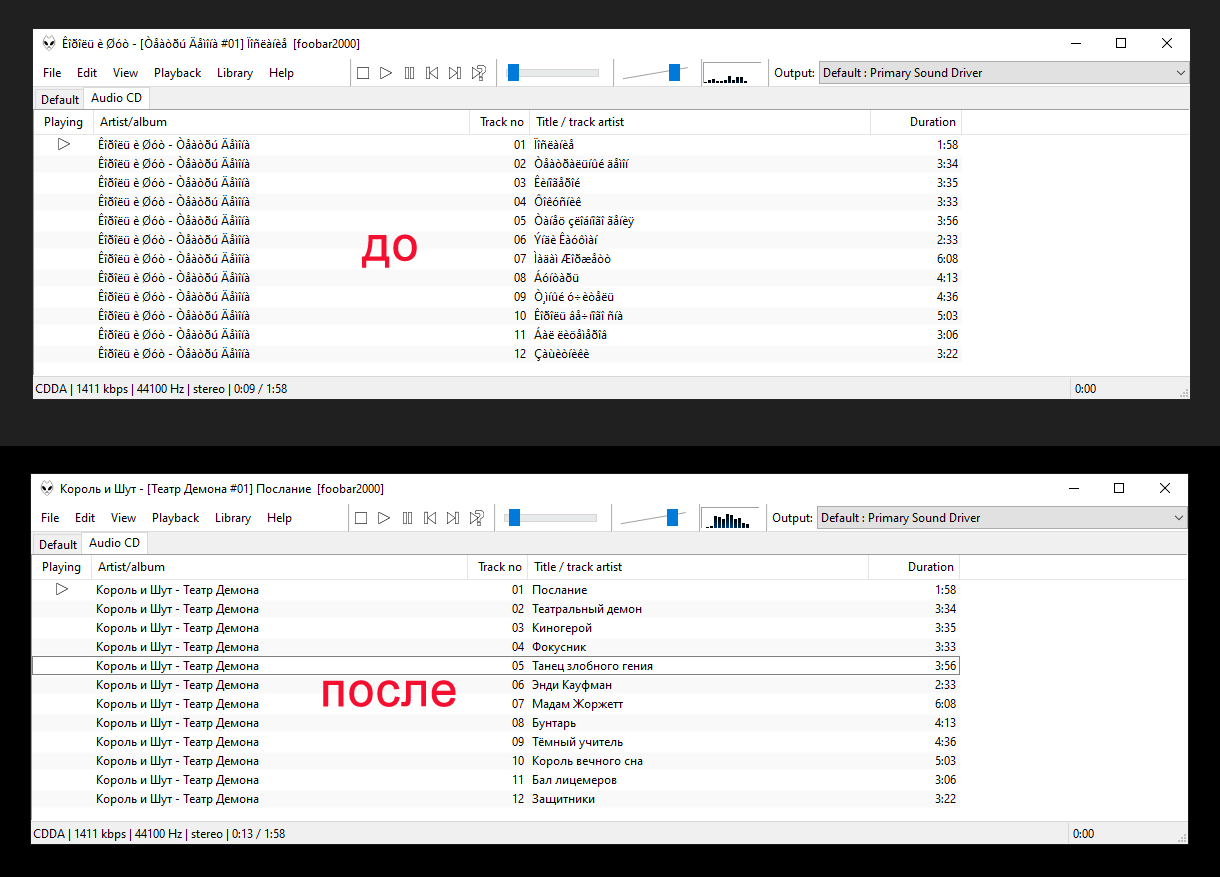Select track Фокусник

click(496, 647)
